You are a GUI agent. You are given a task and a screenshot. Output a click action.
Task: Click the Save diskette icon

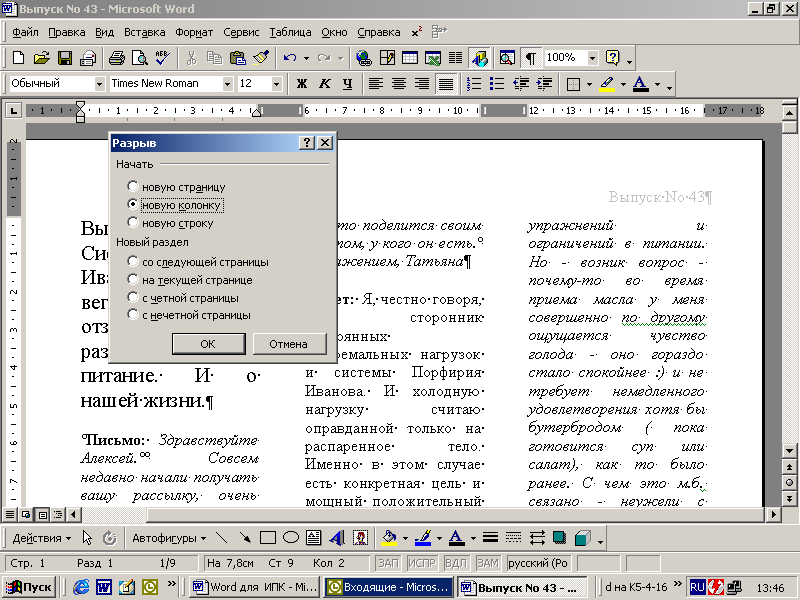click(65, 58)
